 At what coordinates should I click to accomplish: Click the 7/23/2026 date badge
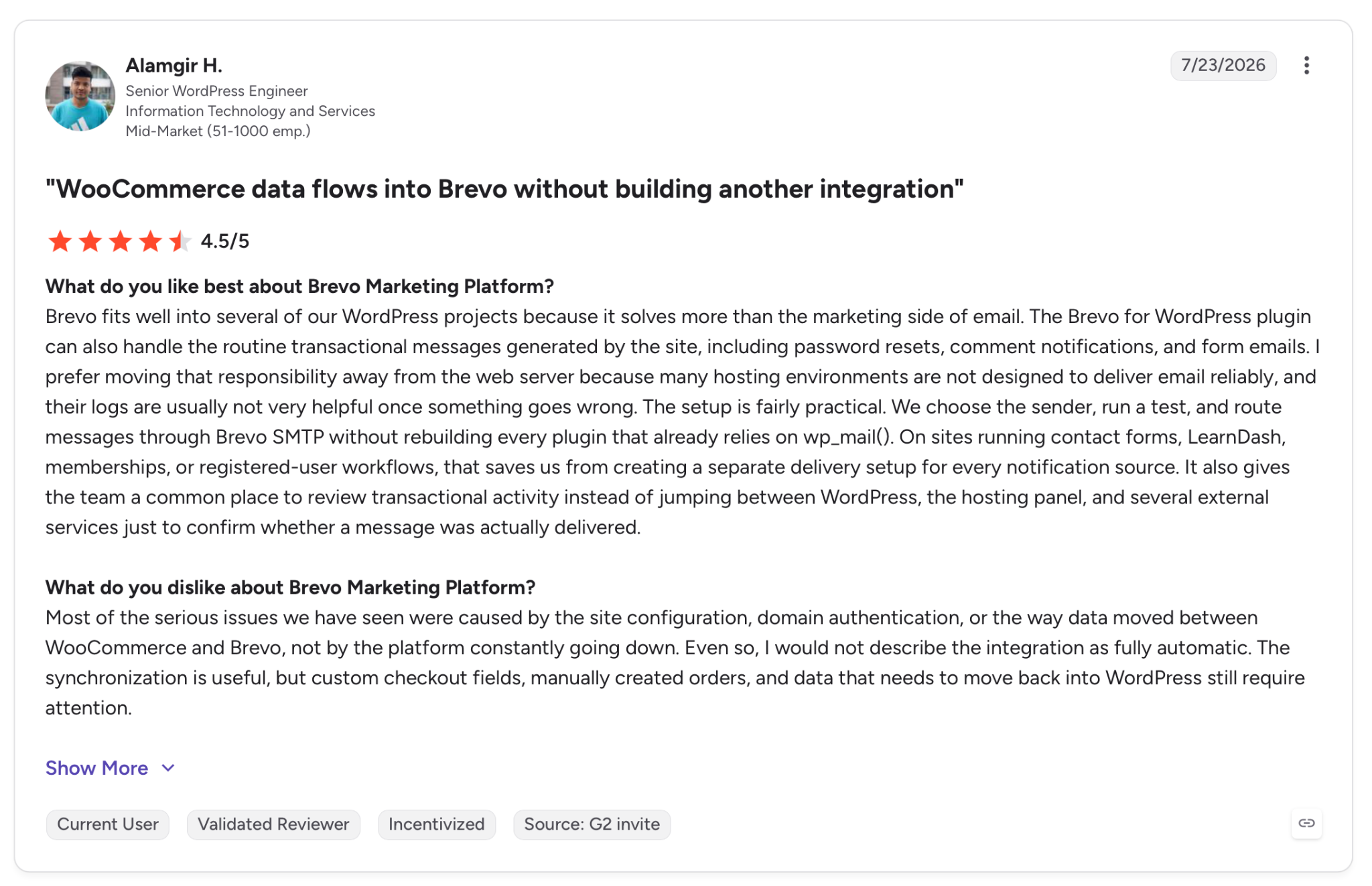tap(1223, 65)
